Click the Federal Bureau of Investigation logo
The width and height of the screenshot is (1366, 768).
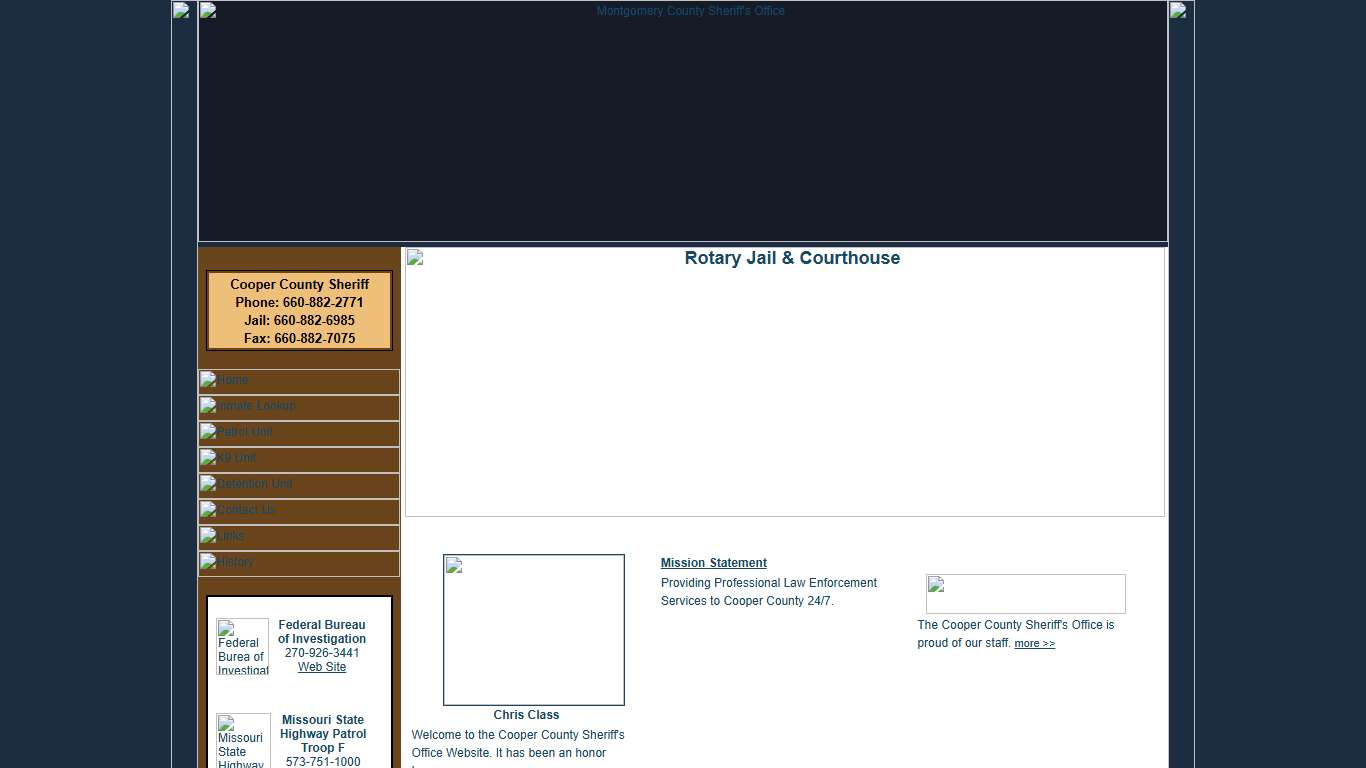point(243,646)
